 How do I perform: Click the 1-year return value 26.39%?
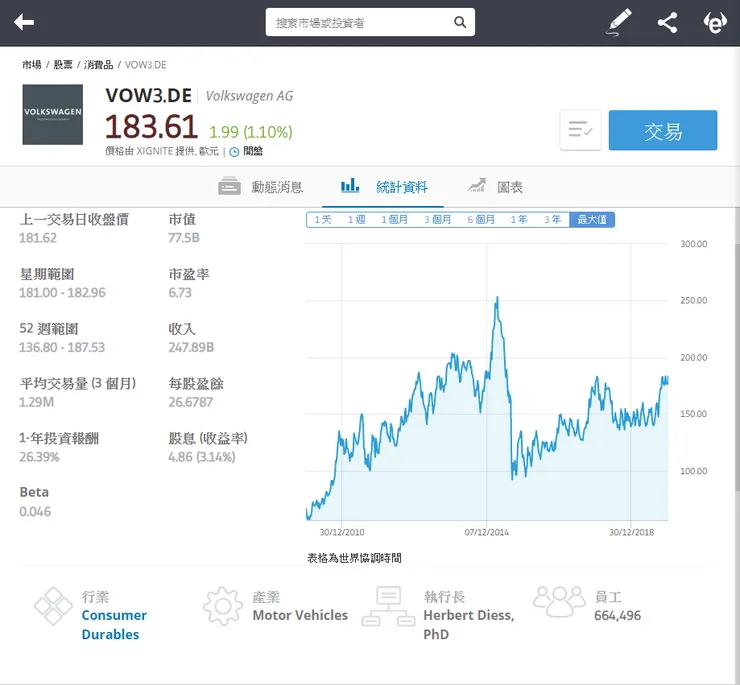[39, 457]
